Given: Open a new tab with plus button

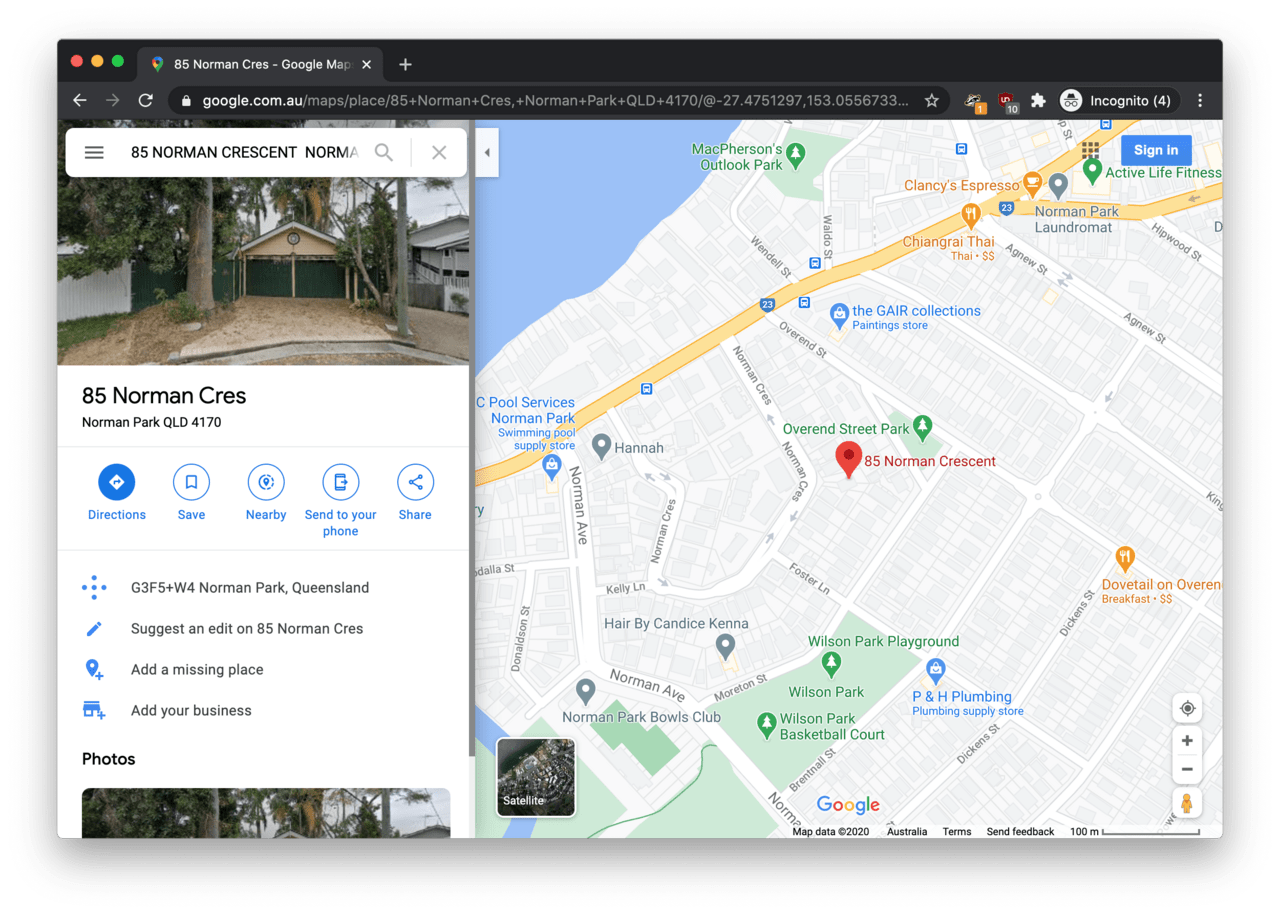Looking at the screenshot, I should tap(405, 64).
